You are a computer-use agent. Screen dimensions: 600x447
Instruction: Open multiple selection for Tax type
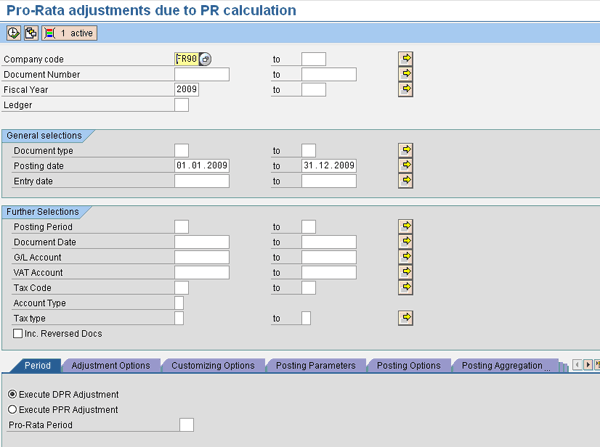click(x=406, y=318)
